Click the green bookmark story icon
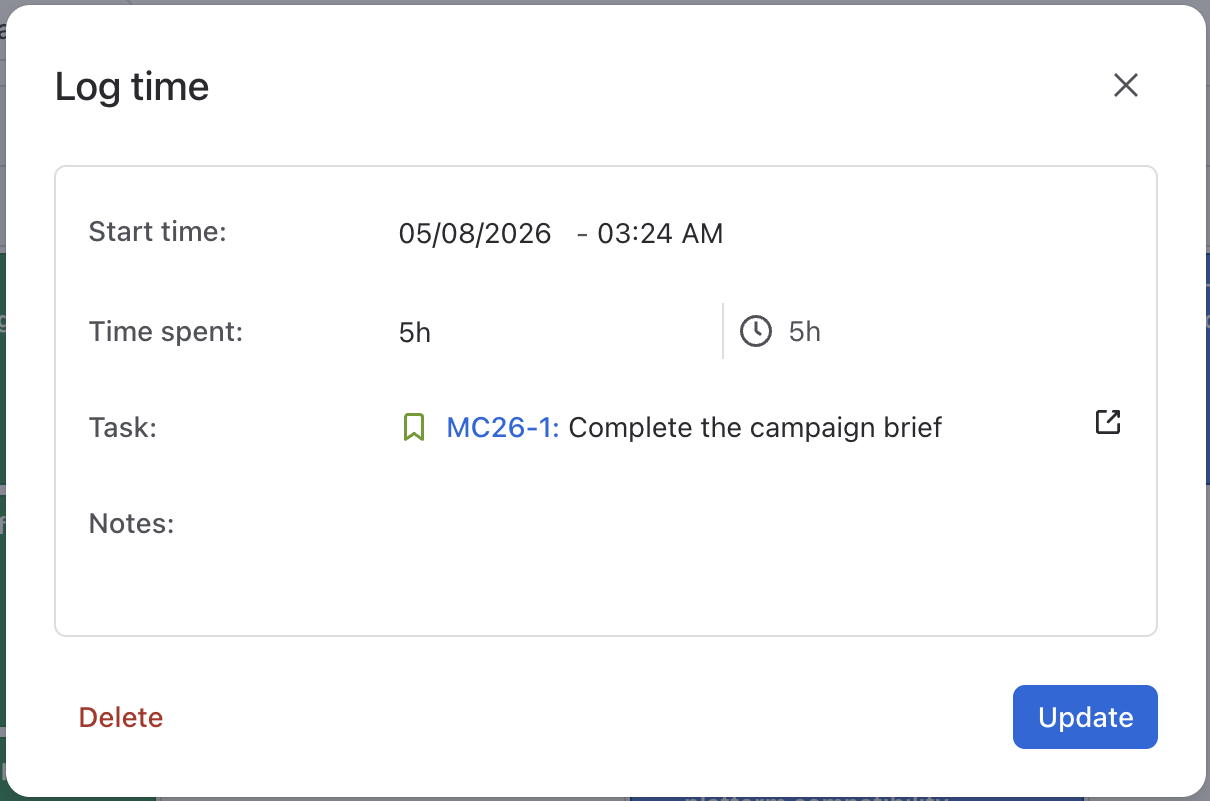1210x801 pixels. pos(414,428)
